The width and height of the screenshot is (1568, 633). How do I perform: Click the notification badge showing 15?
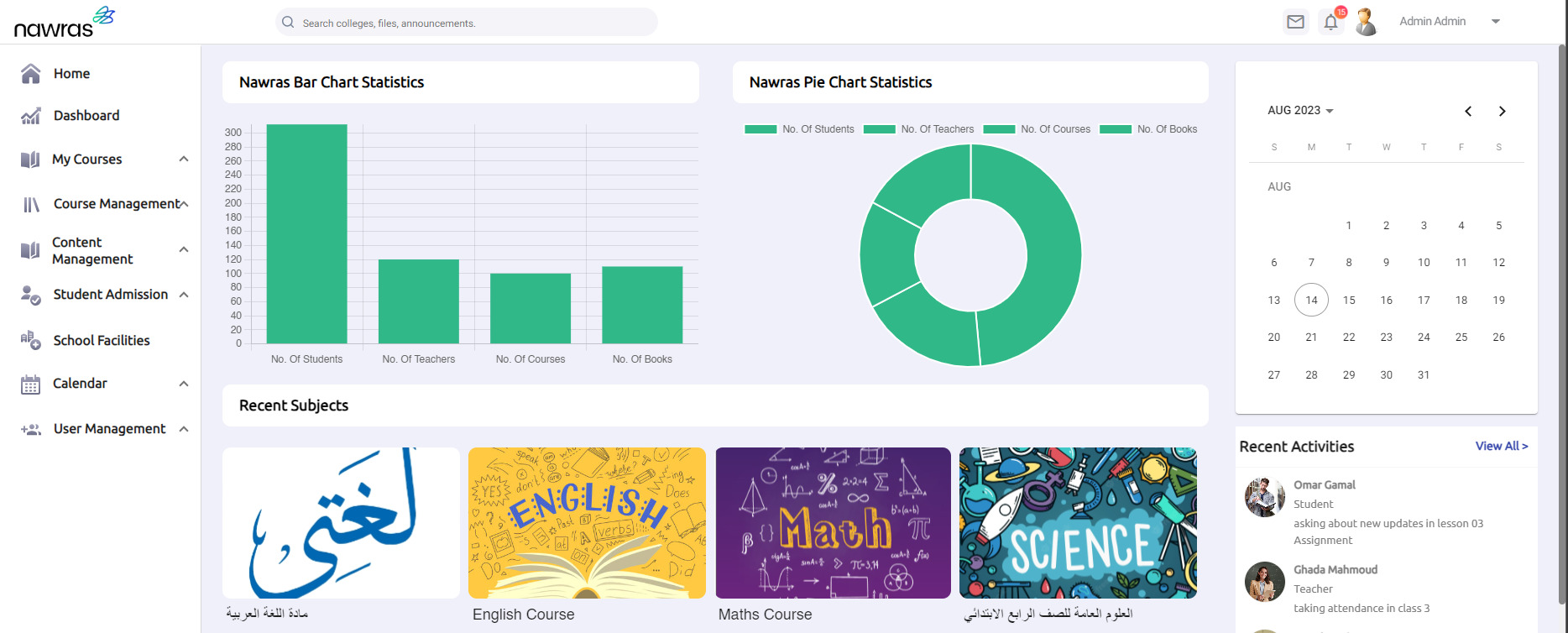1341,13
